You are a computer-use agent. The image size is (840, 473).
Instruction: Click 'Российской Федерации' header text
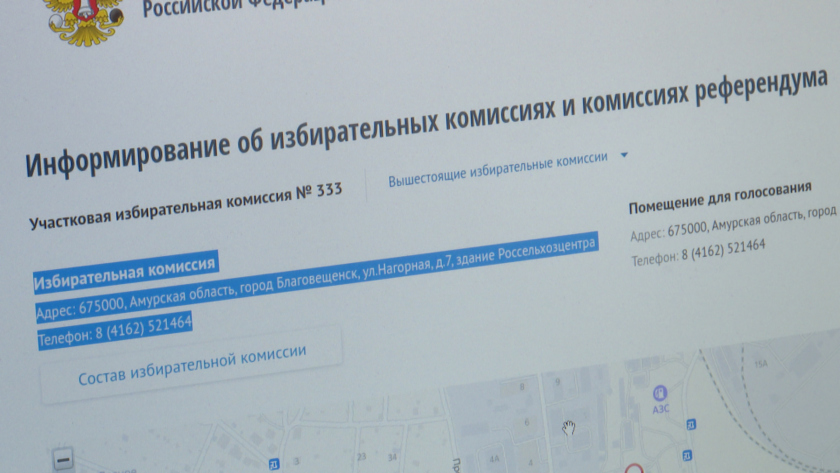(x=234, y=6)
